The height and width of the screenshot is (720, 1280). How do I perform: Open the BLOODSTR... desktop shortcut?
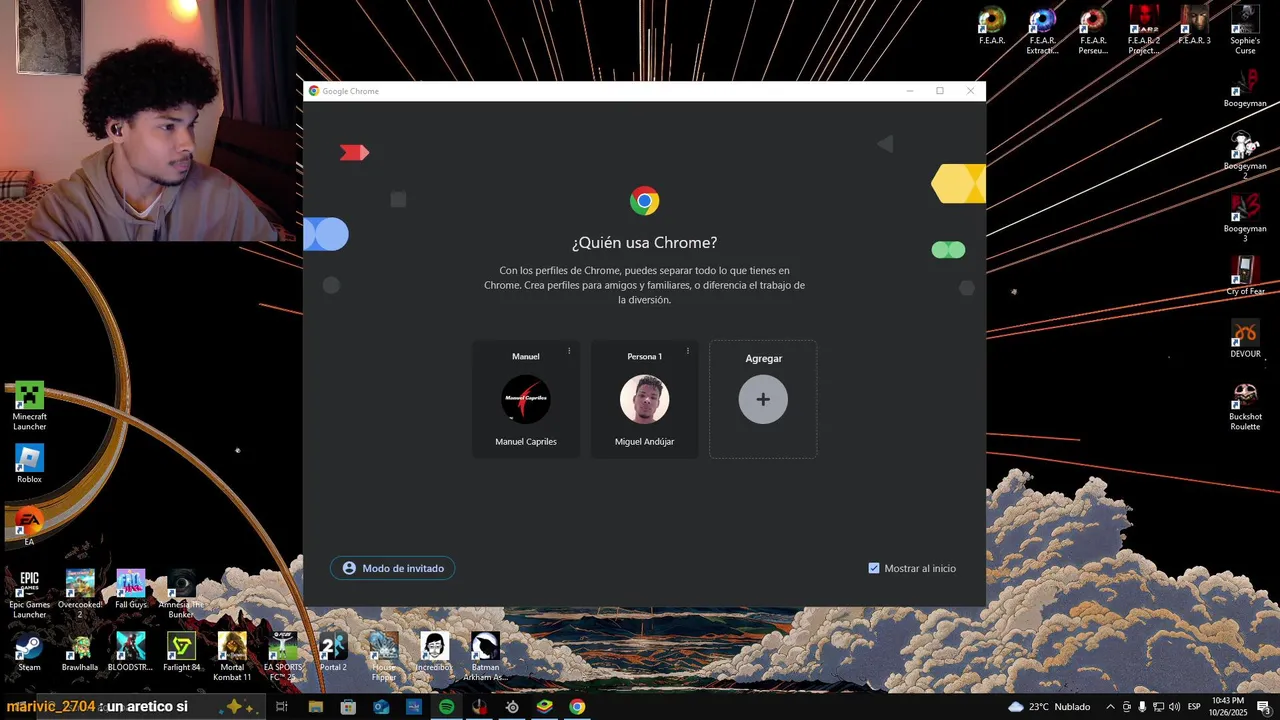click(130, 652)
